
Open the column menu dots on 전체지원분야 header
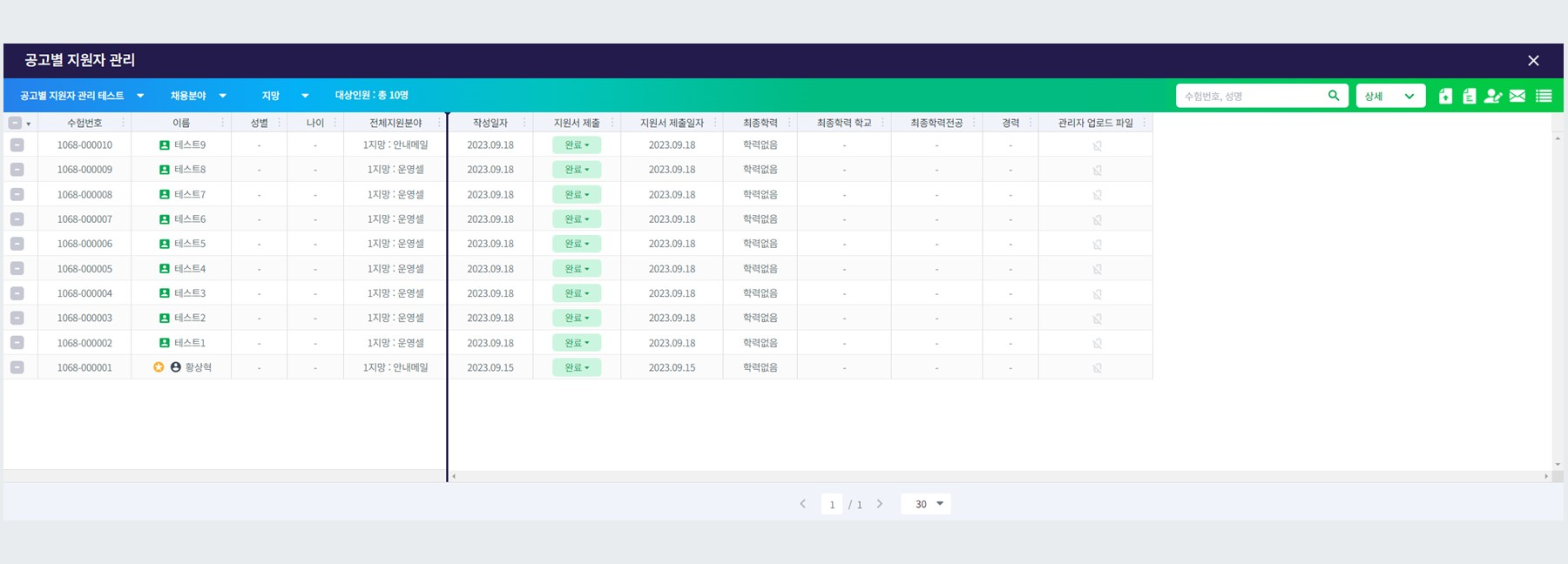(x=439, y=123)
